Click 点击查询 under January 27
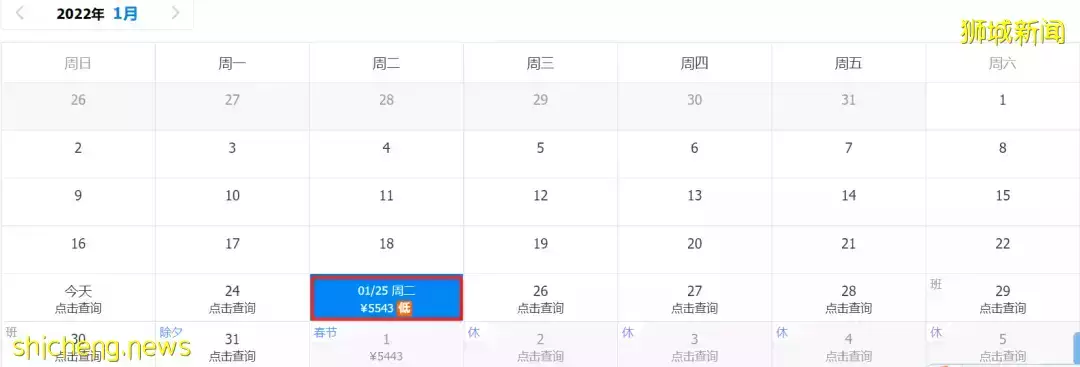This screenshot has width=1080, height=367. coord(694,308)
